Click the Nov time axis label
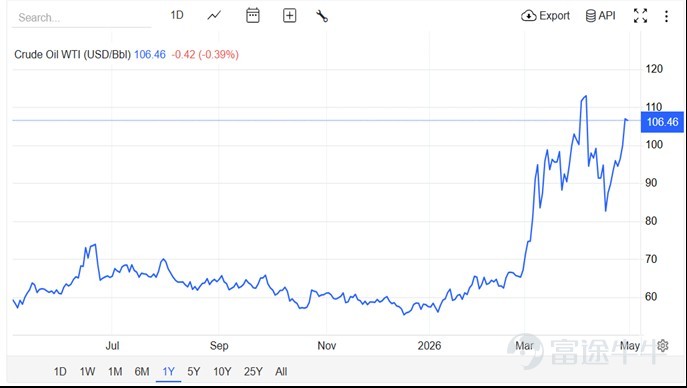The height and width of the screenshot is (388, 687). point(327,346)
